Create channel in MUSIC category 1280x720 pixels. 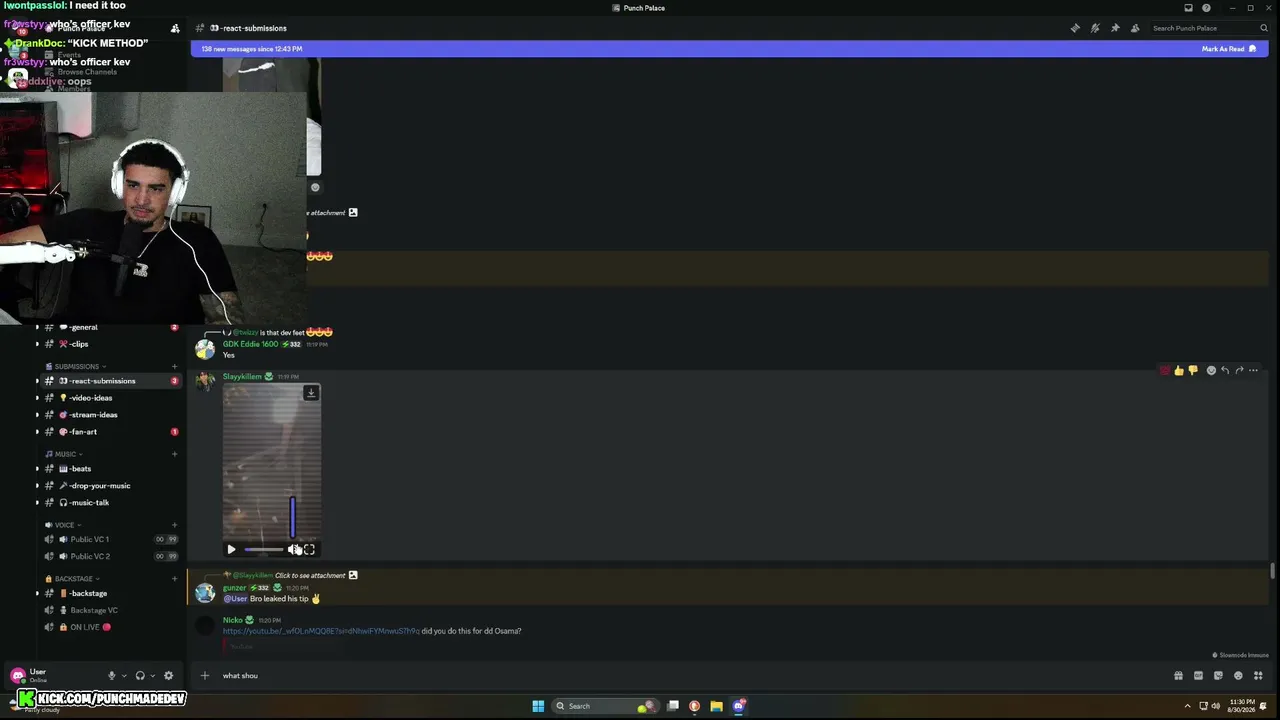(x=175, y=454)
